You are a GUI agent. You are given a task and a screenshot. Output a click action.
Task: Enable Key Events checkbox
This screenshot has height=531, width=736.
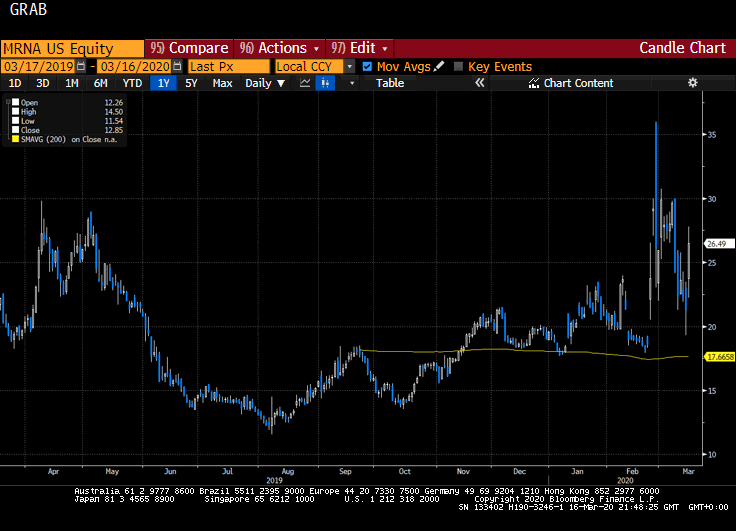click(459, 67)
